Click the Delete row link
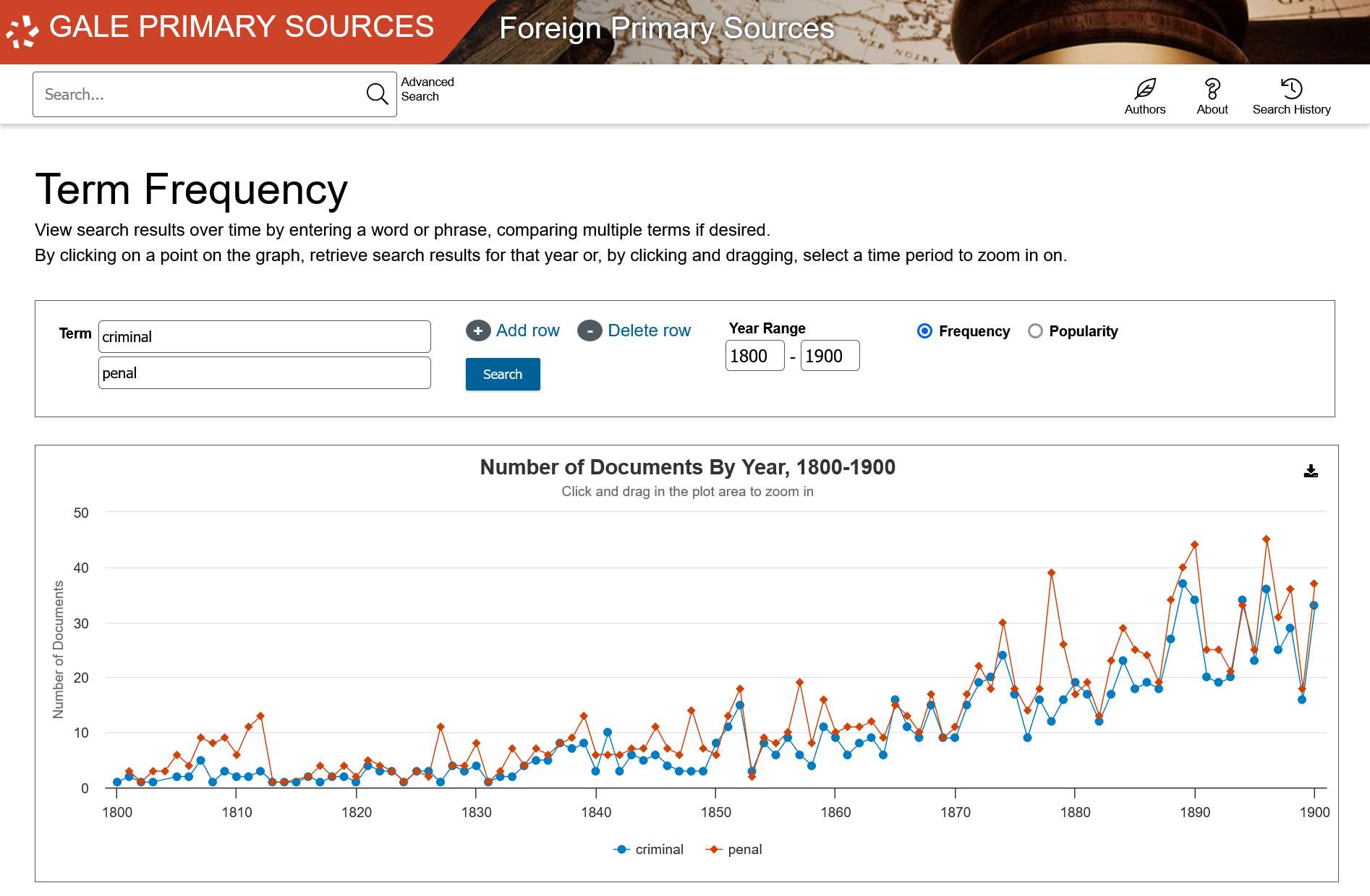Image resolution: width=1370 pixels, height=896 pixels. click(649, 330)
